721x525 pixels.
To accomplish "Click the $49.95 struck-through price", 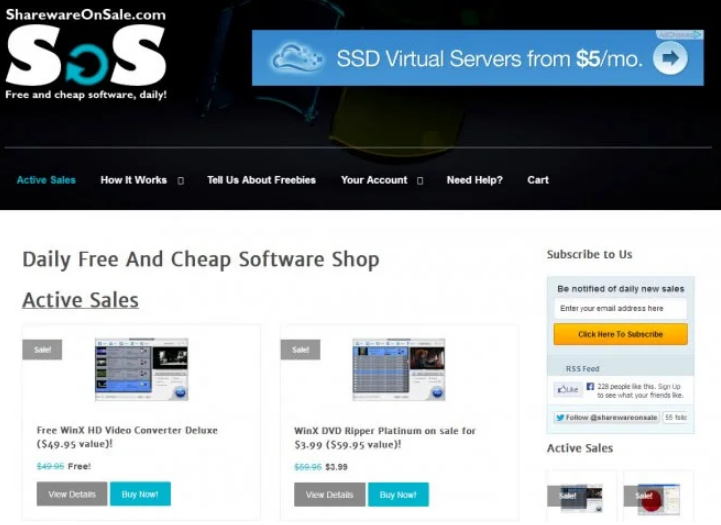I will [x=50, y=466].
